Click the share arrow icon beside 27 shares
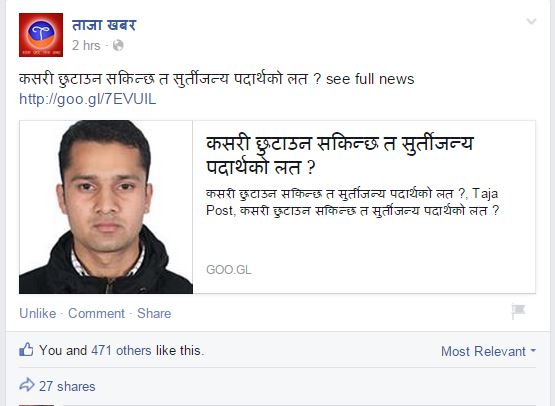This screenshot has width=555, height=406. [27, 385]
